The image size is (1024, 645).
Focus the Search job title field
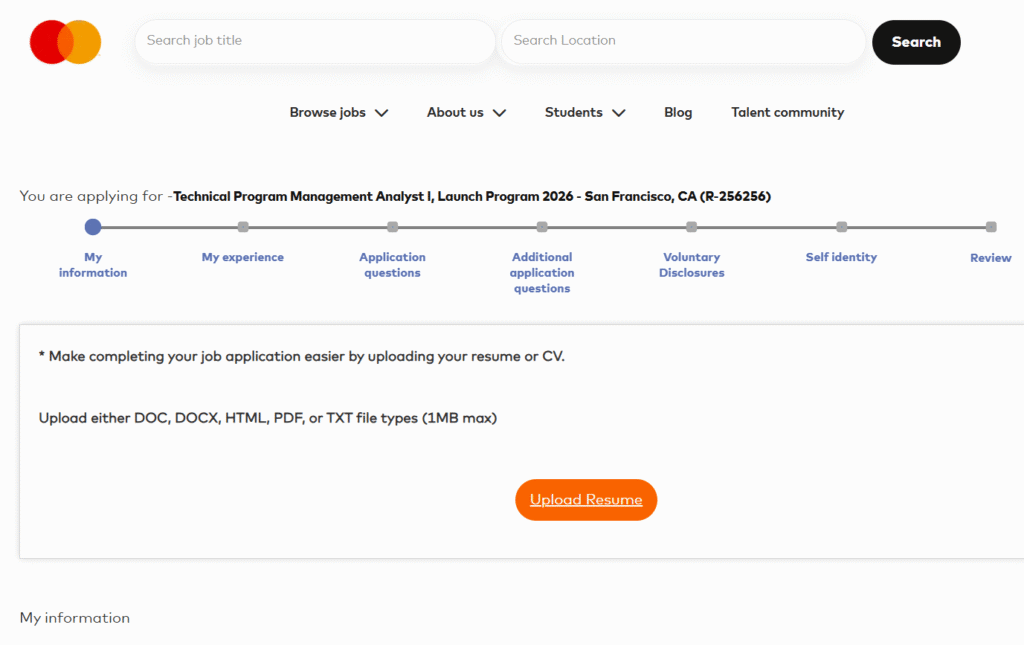click(315, 40)
